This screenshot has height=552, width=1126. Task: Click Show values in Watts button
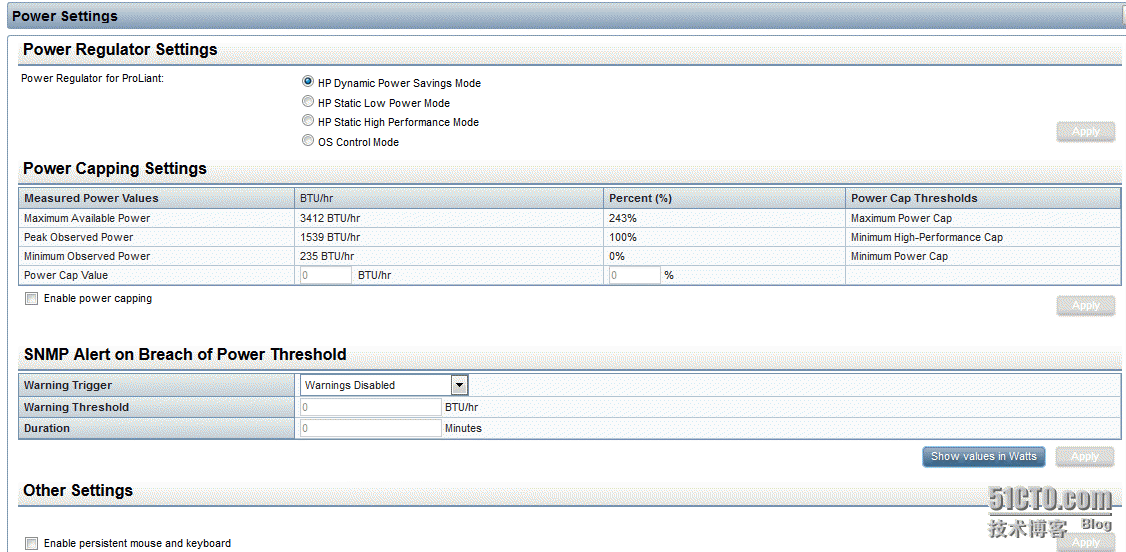(x=984, y=457)
